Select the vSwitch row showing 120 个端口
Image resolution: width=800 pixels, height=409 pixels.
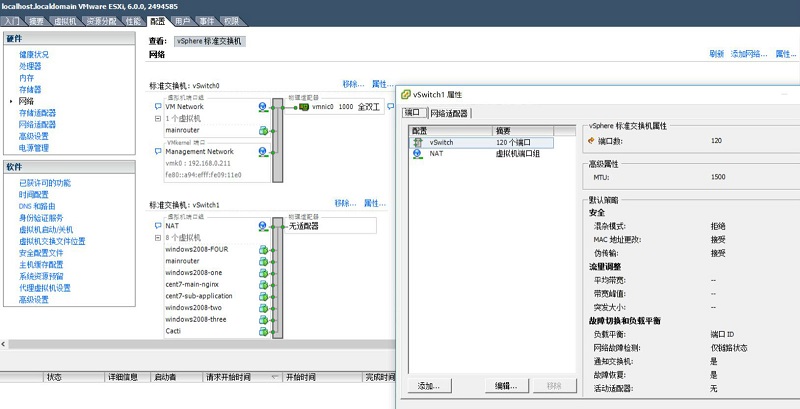[481, 143]
